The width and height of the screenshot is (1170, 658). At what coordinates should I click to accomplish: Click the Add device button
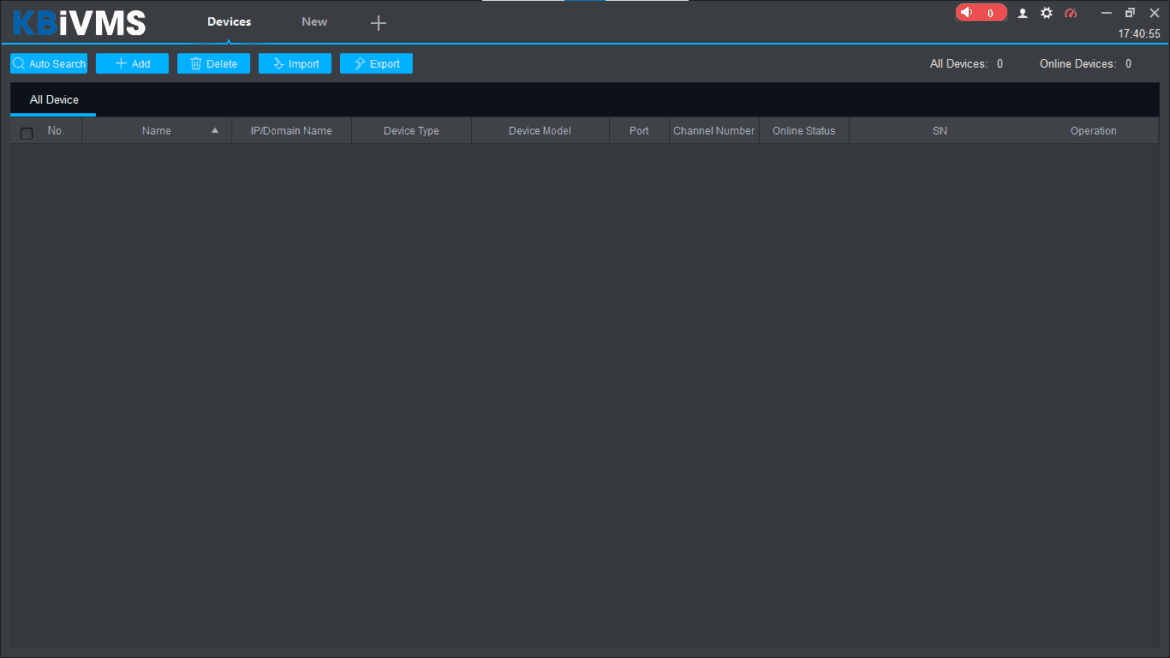[x=132, y=63]
